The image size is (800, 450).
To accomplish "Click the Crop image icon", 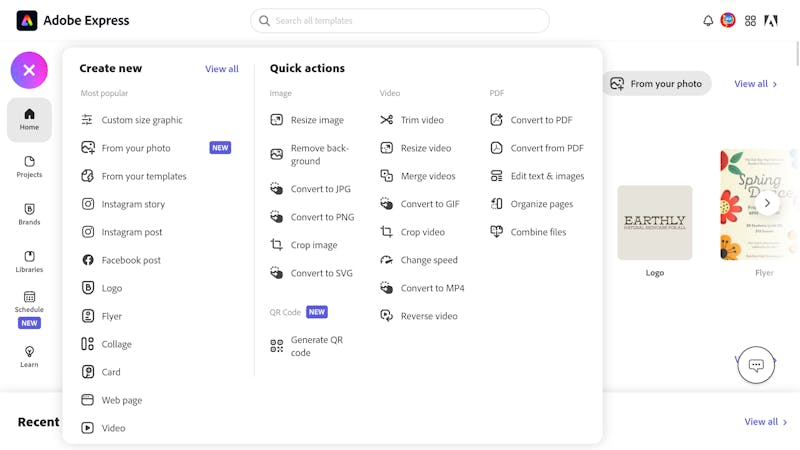I will (277, 244).
